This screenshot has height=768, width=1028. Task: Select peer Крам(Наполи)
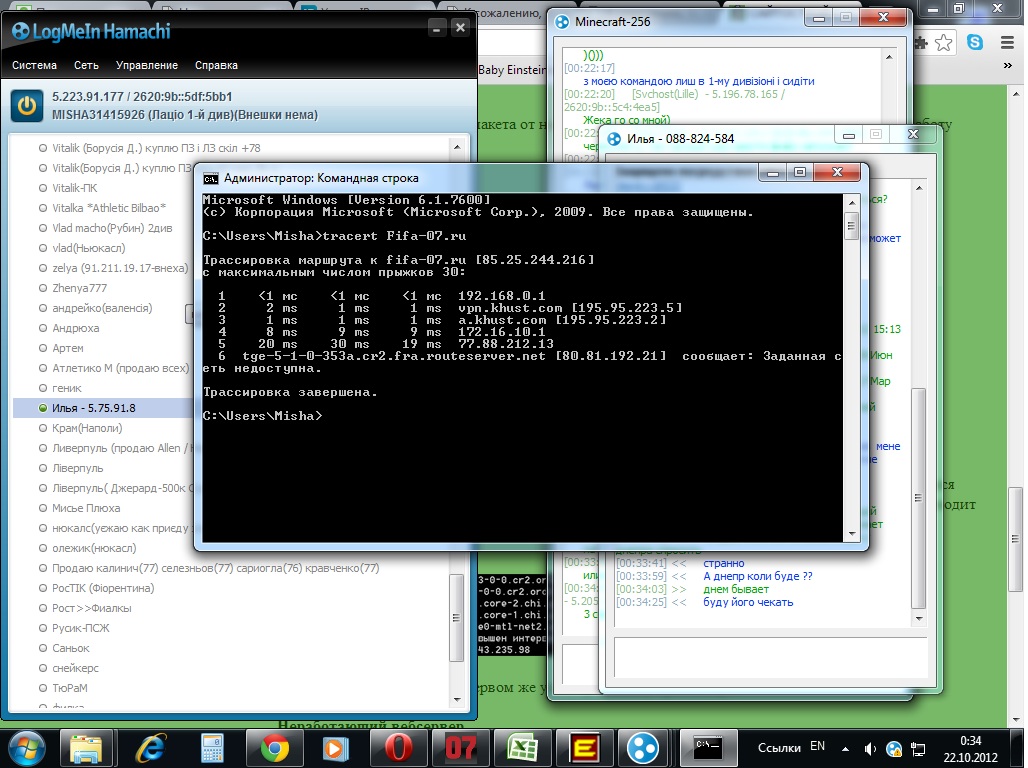pyautogui.click(x=87, y=428)
